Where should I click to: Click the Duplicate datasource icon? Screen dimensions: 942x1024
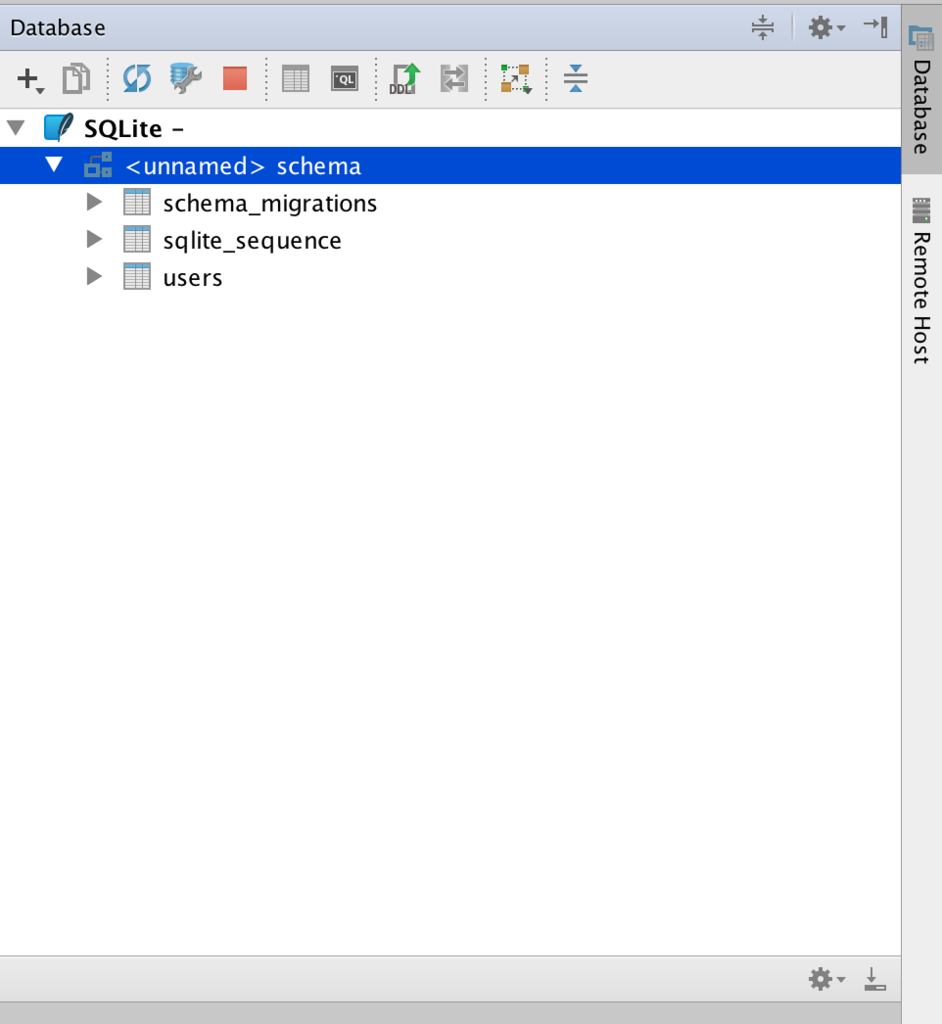(76, 79)
